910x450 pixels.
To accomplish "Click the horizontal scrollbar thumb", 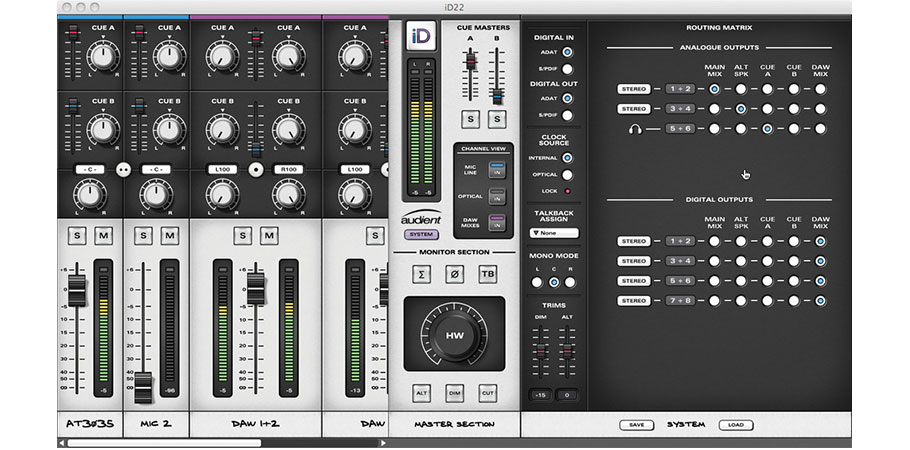I will [x=164, y=443].
